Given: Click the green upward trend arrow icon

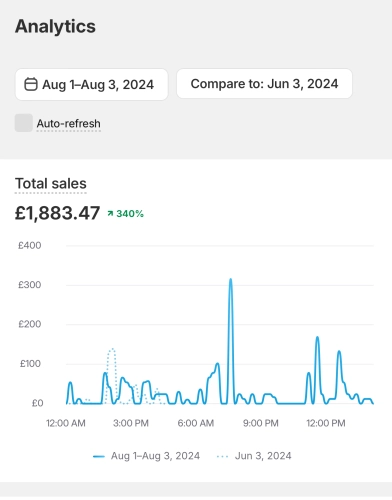Looking at the screenshot, I should [x=110, y=213].
